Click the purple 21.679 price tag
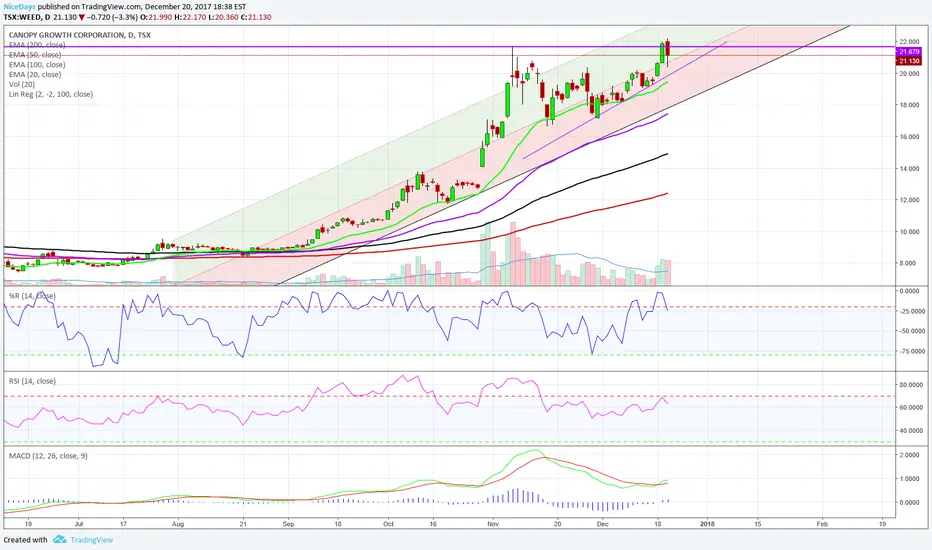Screen dimensions: 932x550 click(x=909, y=52)
